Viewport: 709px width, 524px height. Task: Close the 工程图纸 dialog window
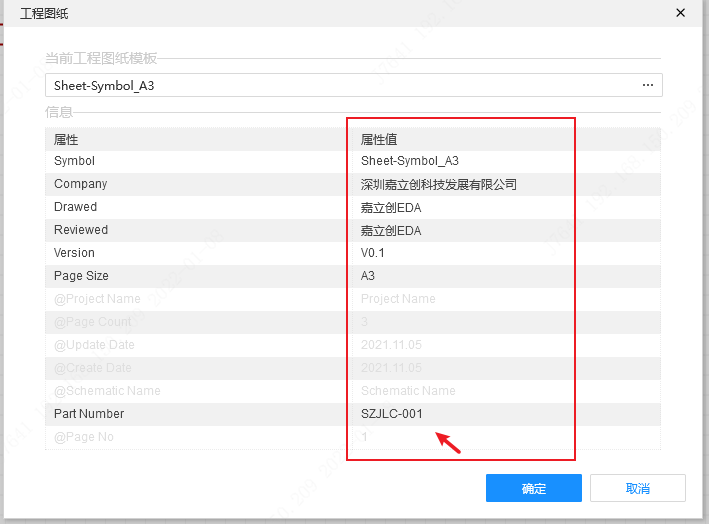[x=681, y=14]
